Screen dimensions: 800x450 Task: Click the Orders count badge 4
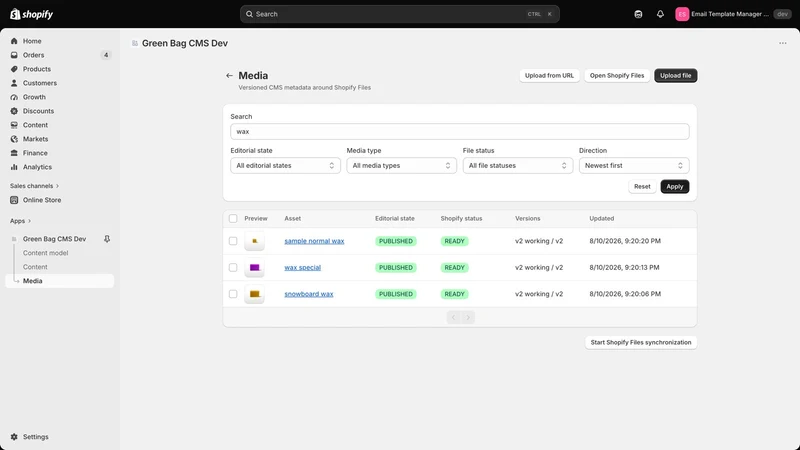tap(106, 55)
